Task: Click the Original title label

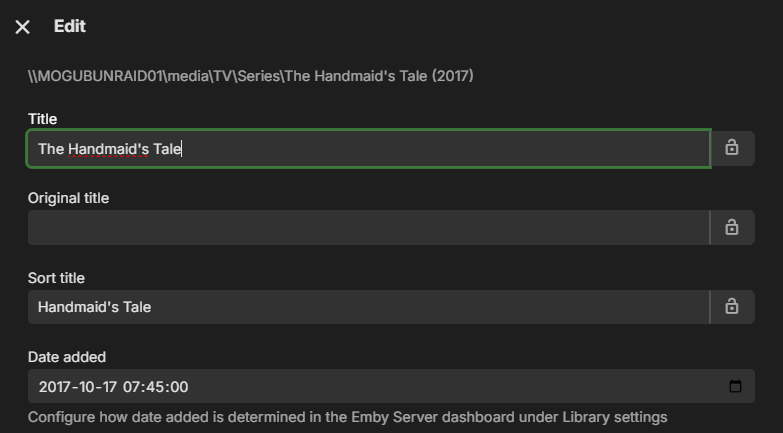Action: point(68,198)
